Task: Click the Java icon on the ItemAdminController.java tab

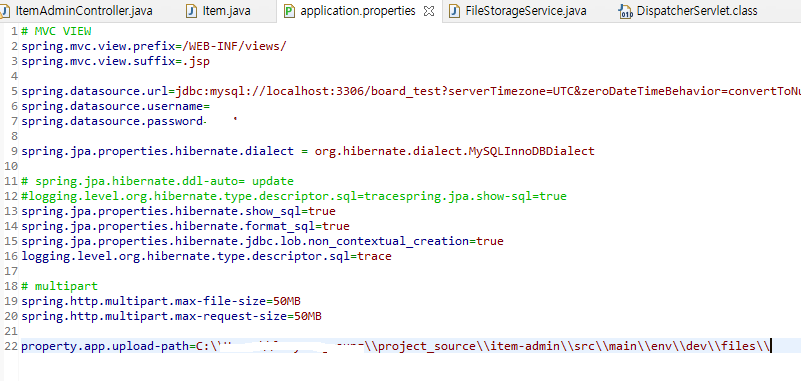Action: click(x=5, y=11)
